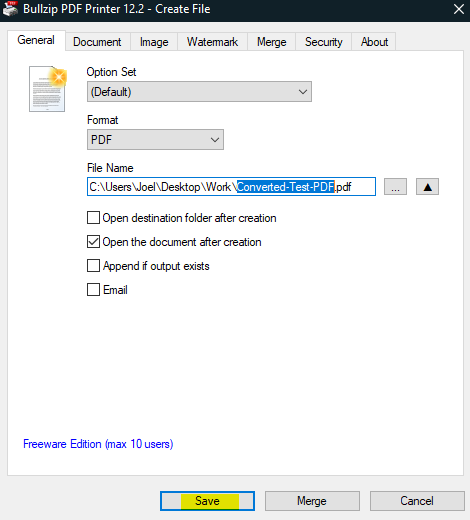Screen dimensions: 470x520
Task: Tick the Append if output exists checkbox
Action: coord(93,266)
